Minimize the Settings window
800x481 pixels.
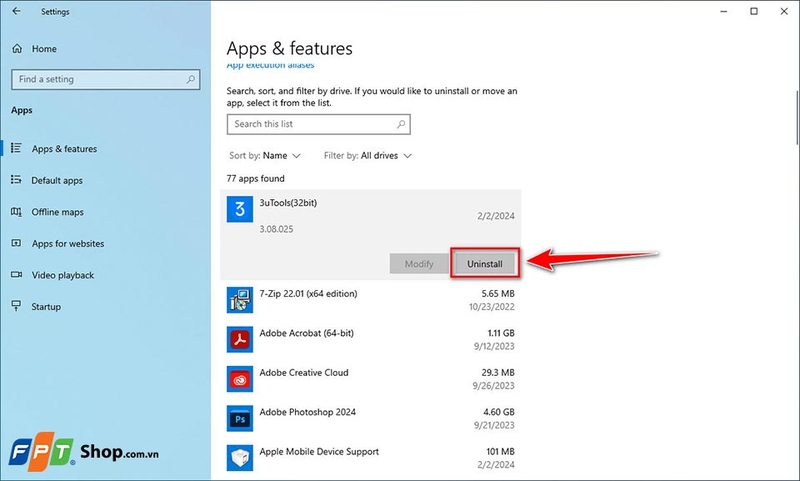(x=723, y=11)
